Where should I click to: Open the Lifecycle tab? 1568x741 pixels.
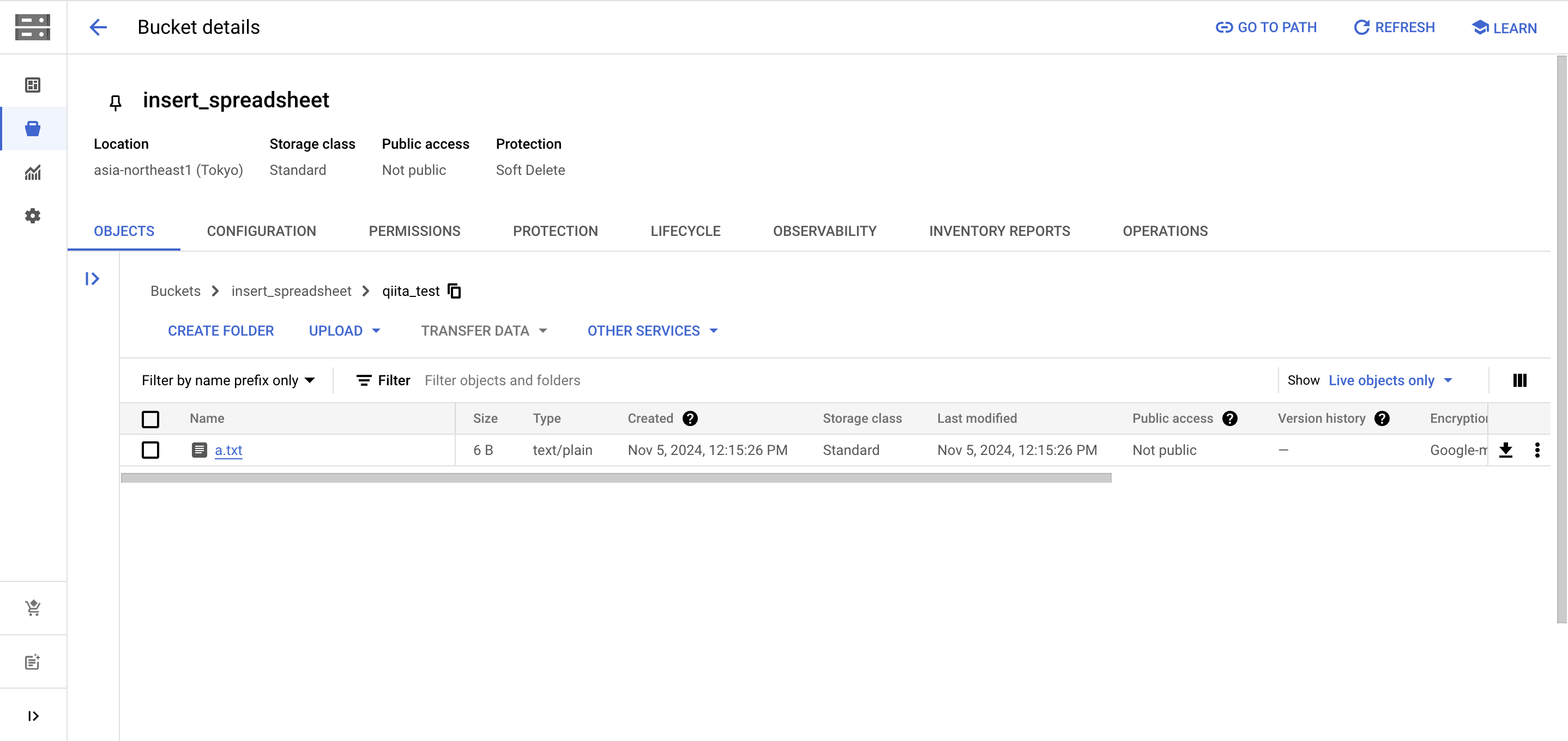coord(685,231)
